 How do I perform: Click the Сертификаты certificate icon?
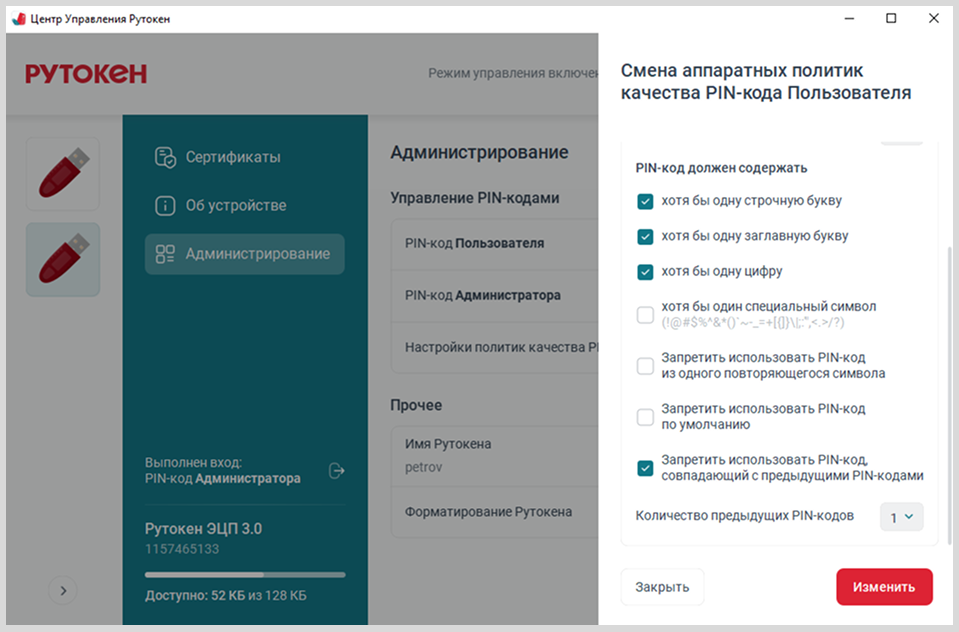(x=165, y=157)
